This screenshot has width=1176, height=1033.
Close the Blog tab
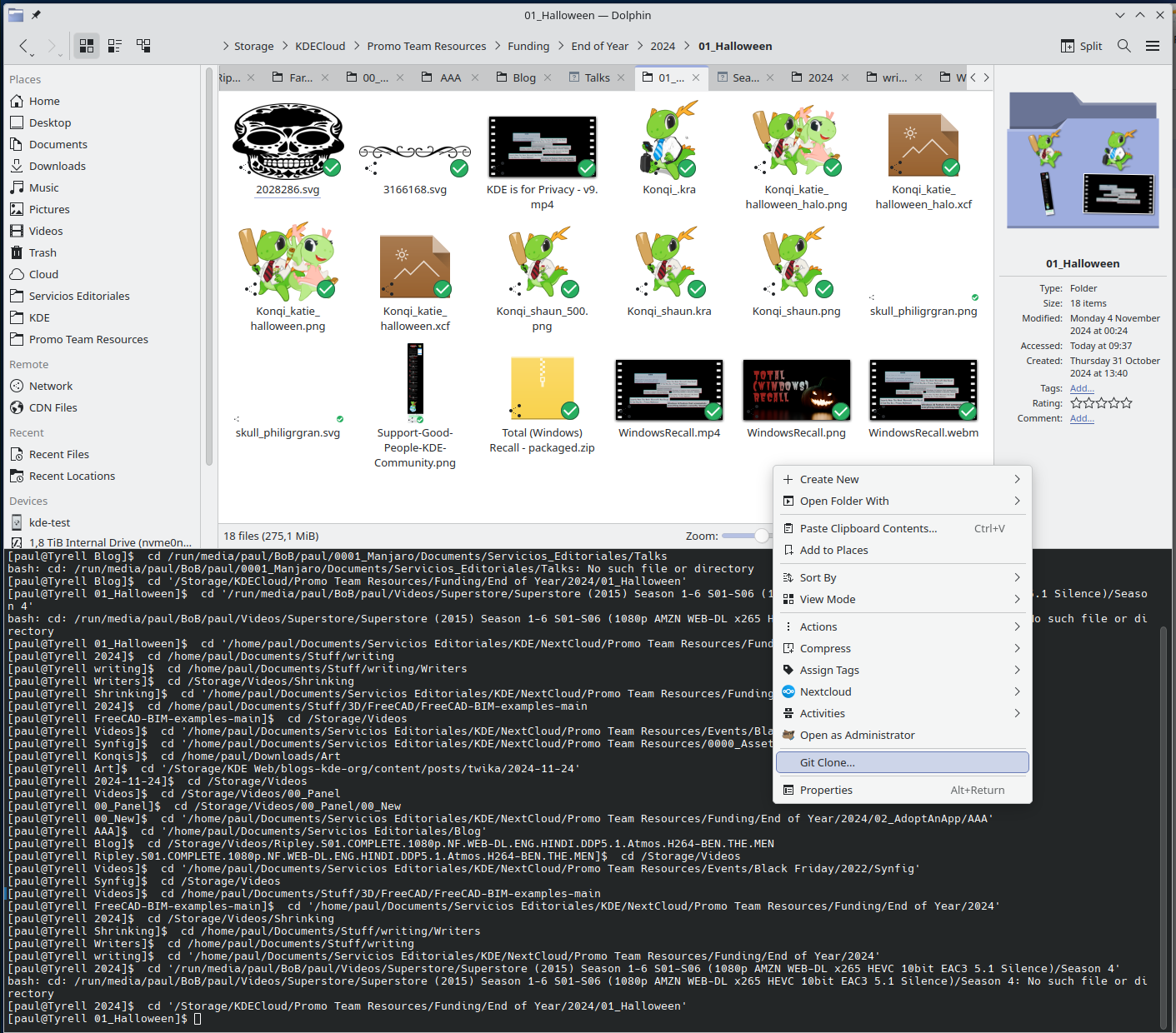[548, 77]
